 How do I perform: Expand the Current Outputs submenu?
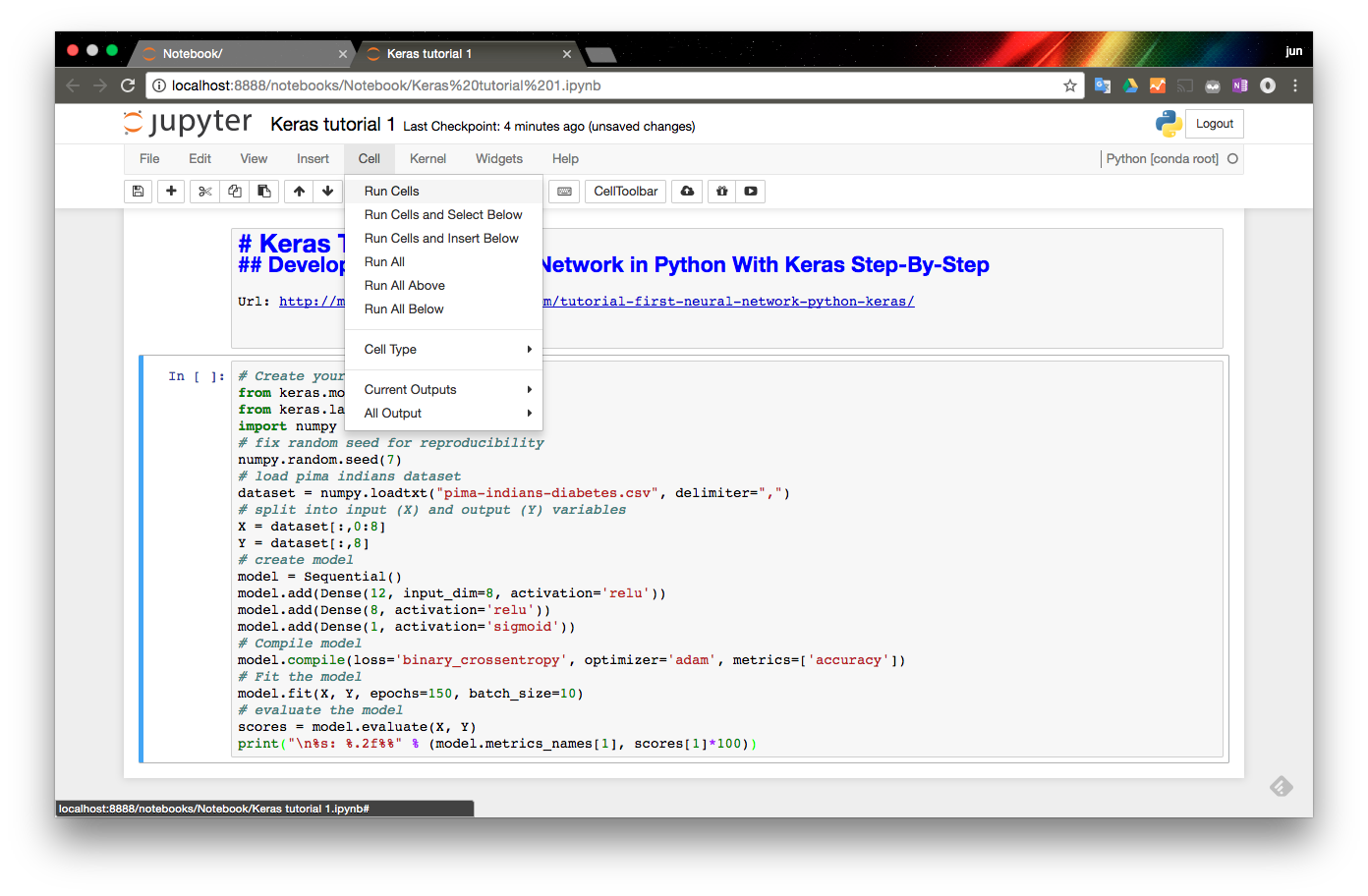[444, 390]
